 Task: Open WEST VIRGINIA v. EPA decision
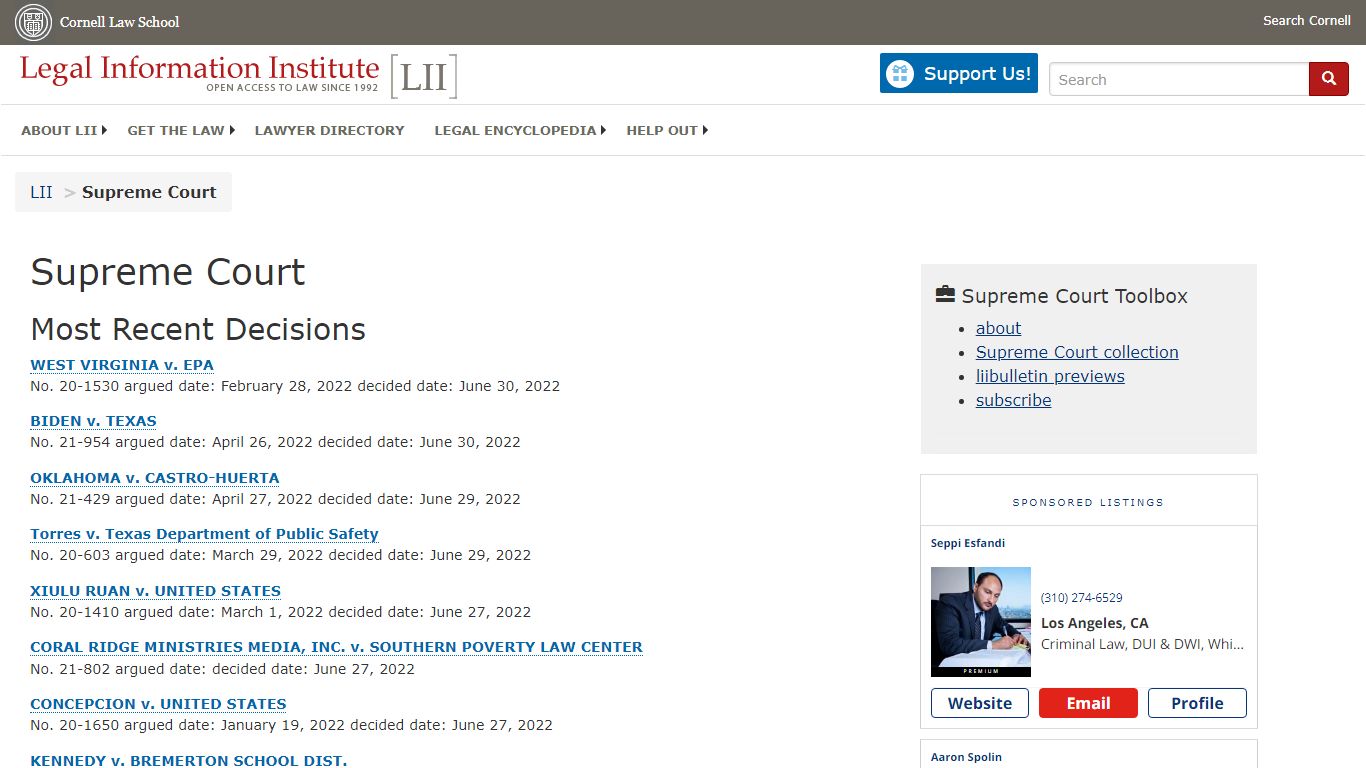[x=122, y=365]
